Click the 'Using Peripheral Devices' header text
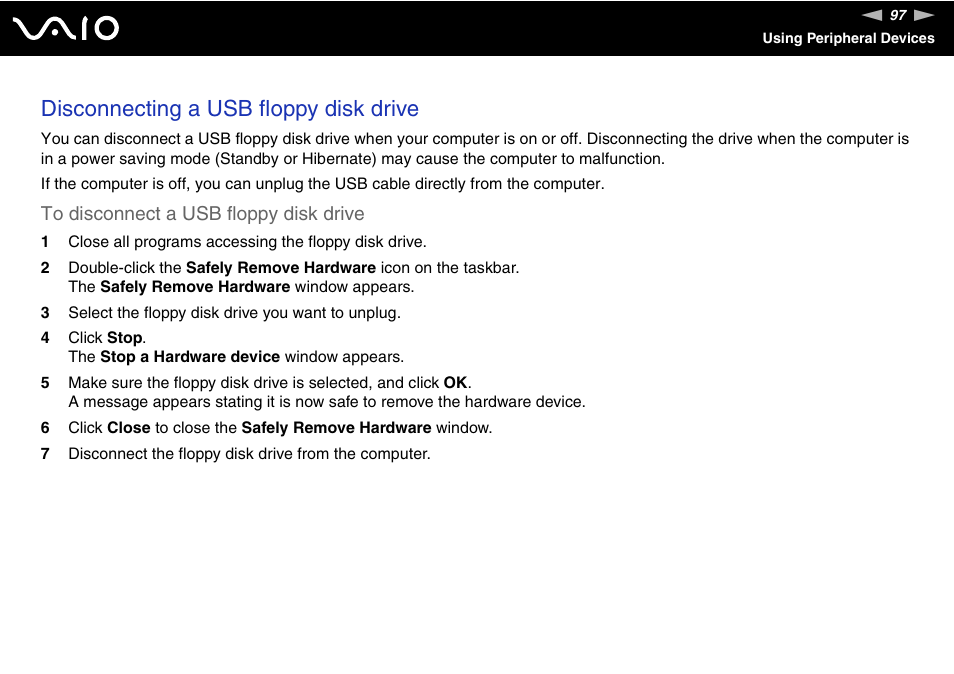The width and height of the screenshot is (954, 674). pyautogui.click(x=848, y=38)
